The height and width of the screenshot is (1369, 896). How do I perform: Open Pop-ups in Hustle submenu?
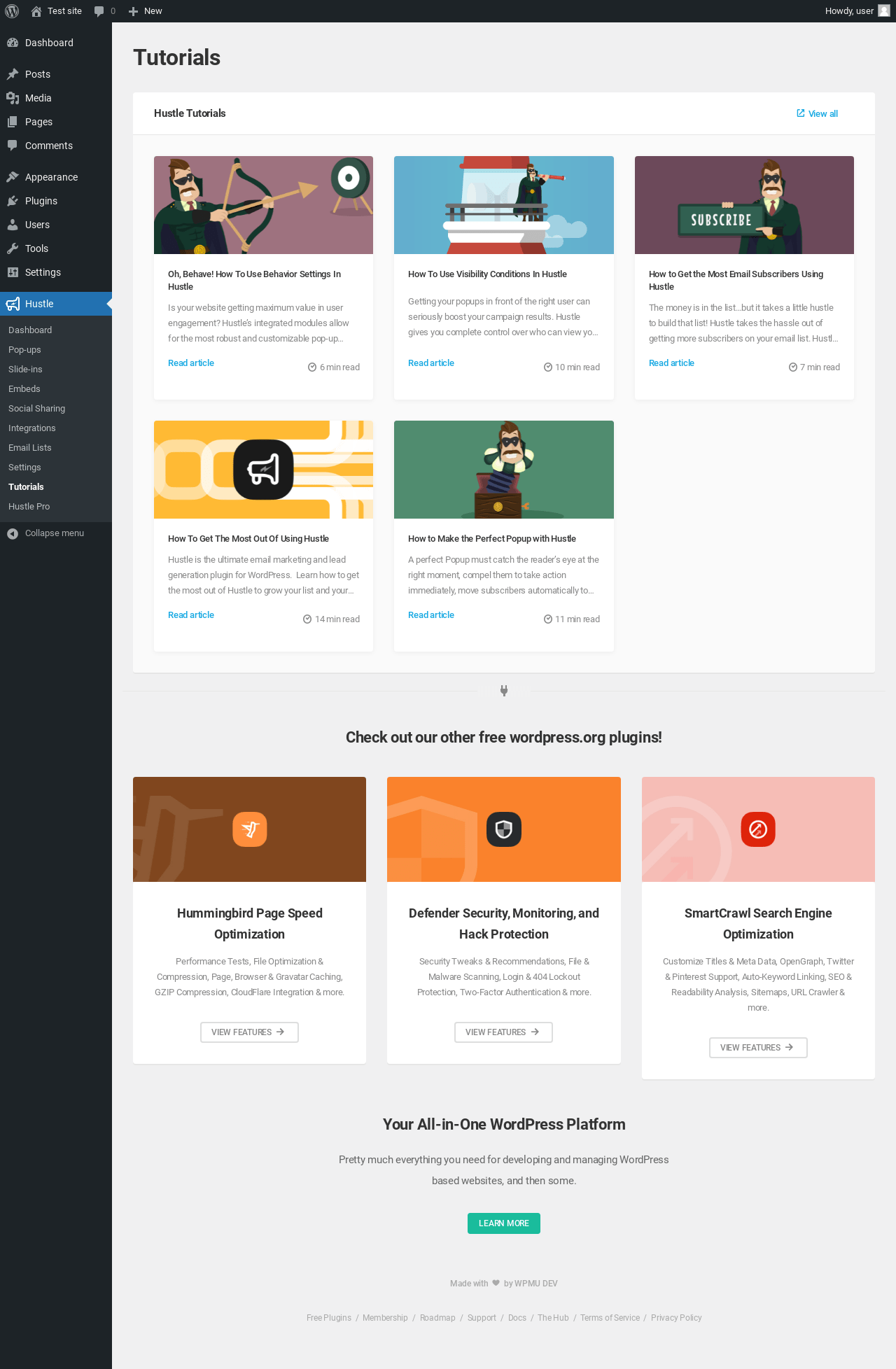[24, 350]
